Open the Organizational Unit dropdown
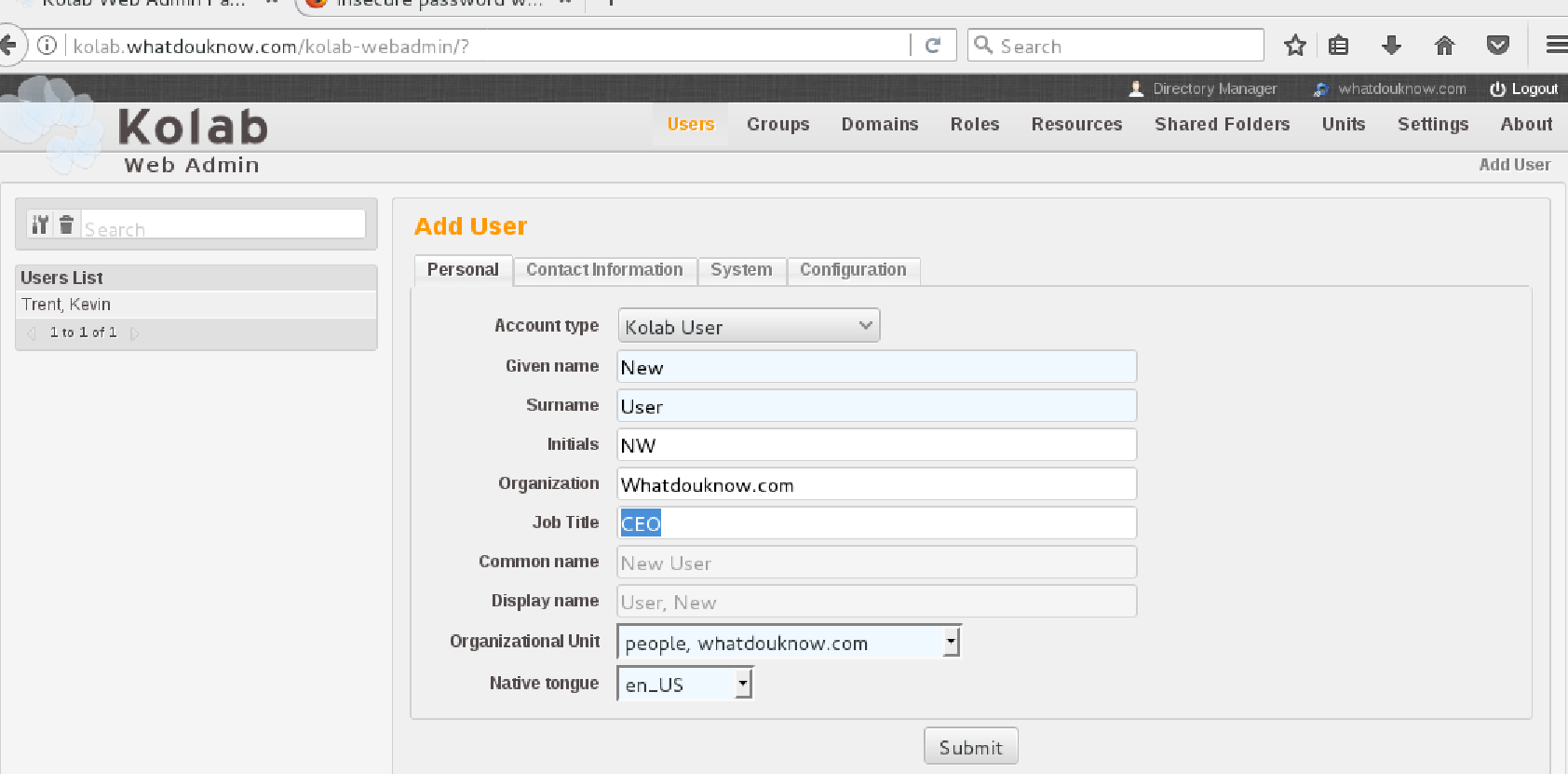 789,642
